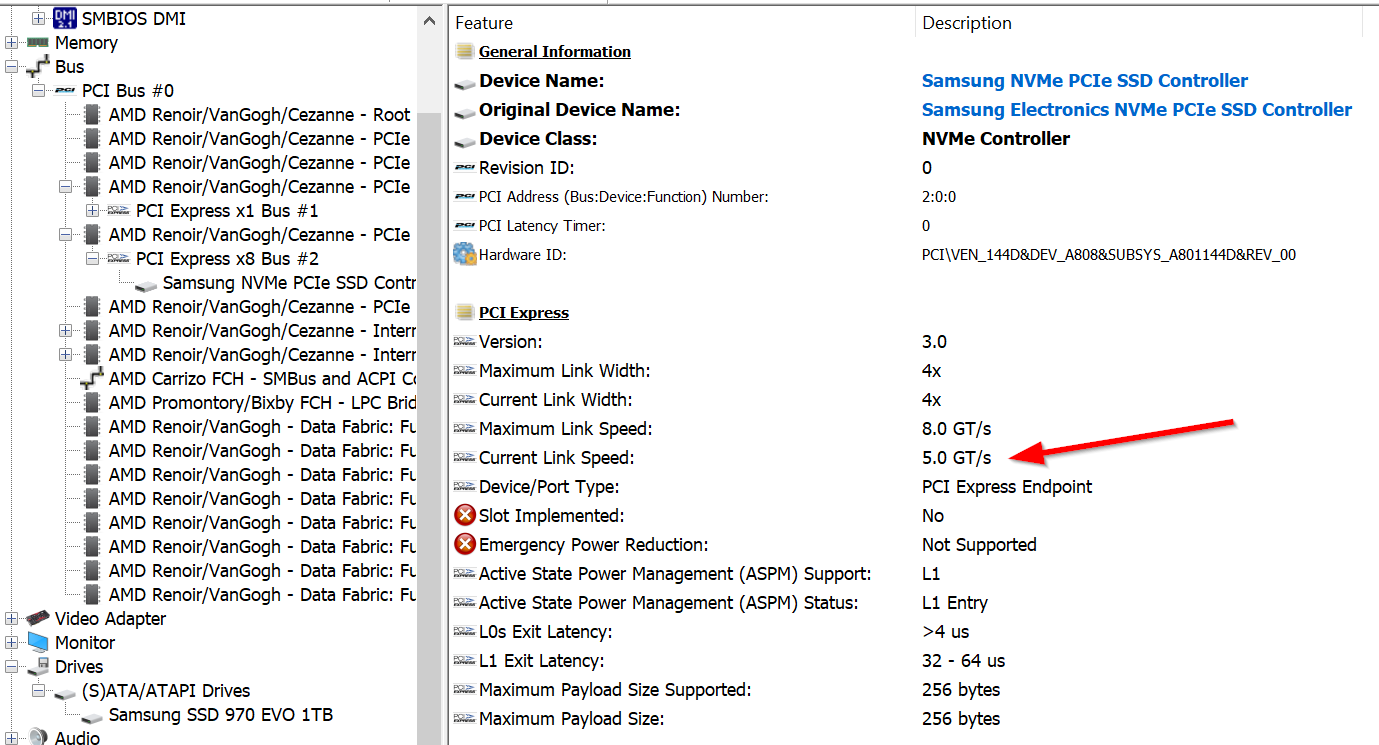Collapse the PCI Bus #0 node
This screenshot has height=745, width=1379.
click(x=39, y=91)
